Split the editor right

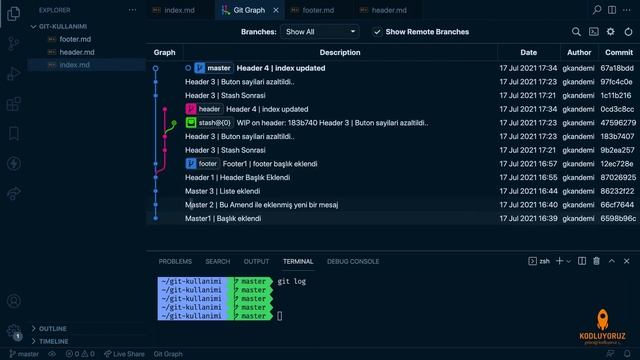coord(612,10)
